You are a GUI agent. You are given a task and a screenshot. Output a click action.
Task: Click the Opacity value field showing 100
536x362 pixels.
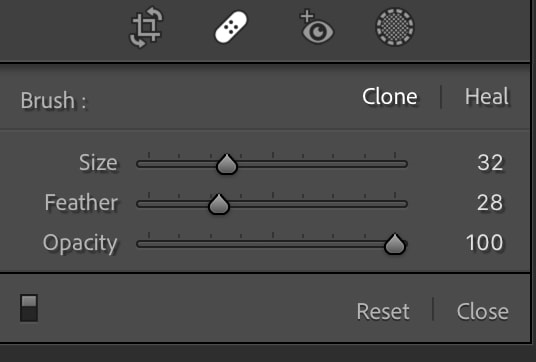(484, 243)
